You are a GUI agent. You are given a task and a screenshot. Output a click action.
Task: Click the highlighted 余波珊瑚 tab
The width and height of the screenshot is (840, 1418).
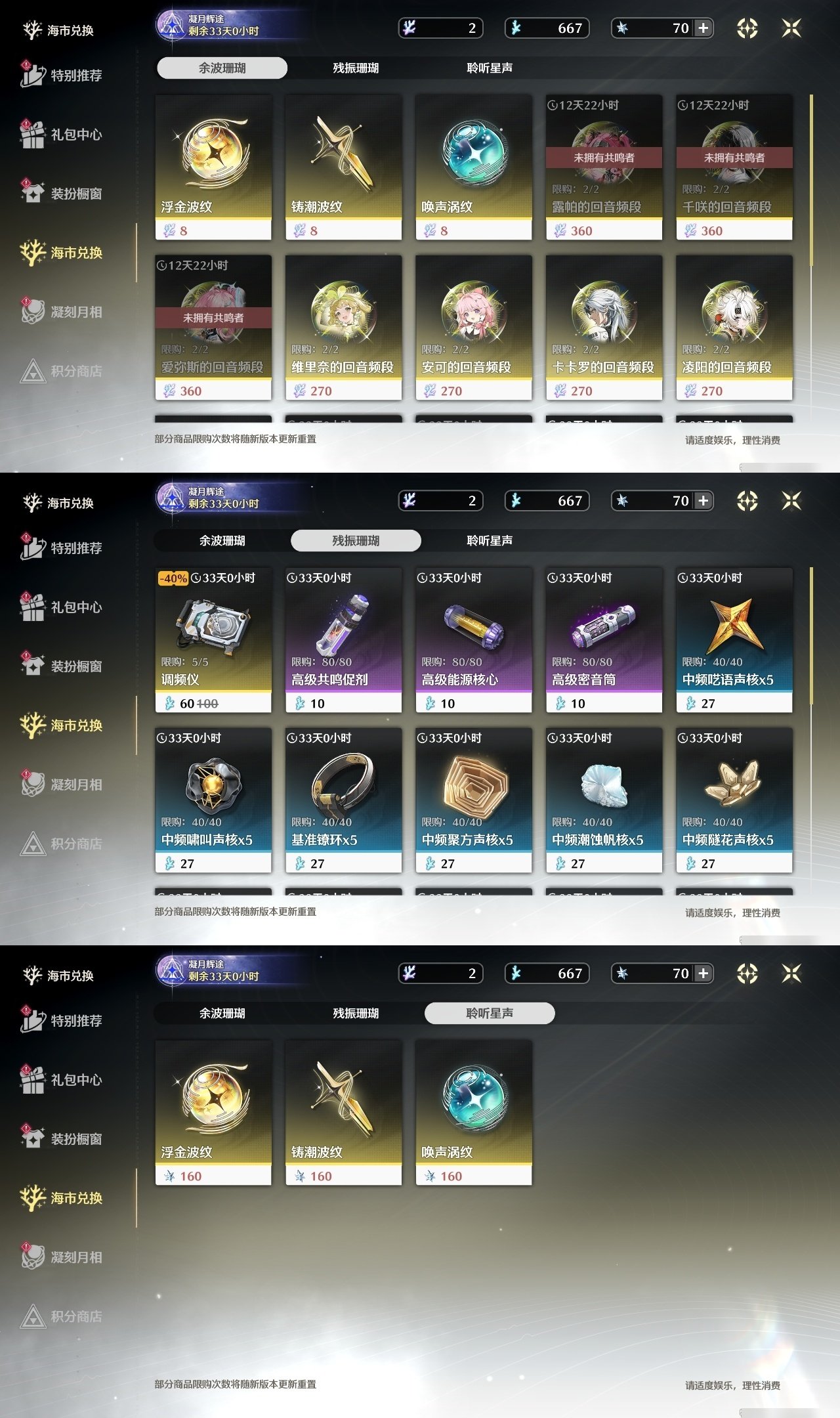[222, 68]
